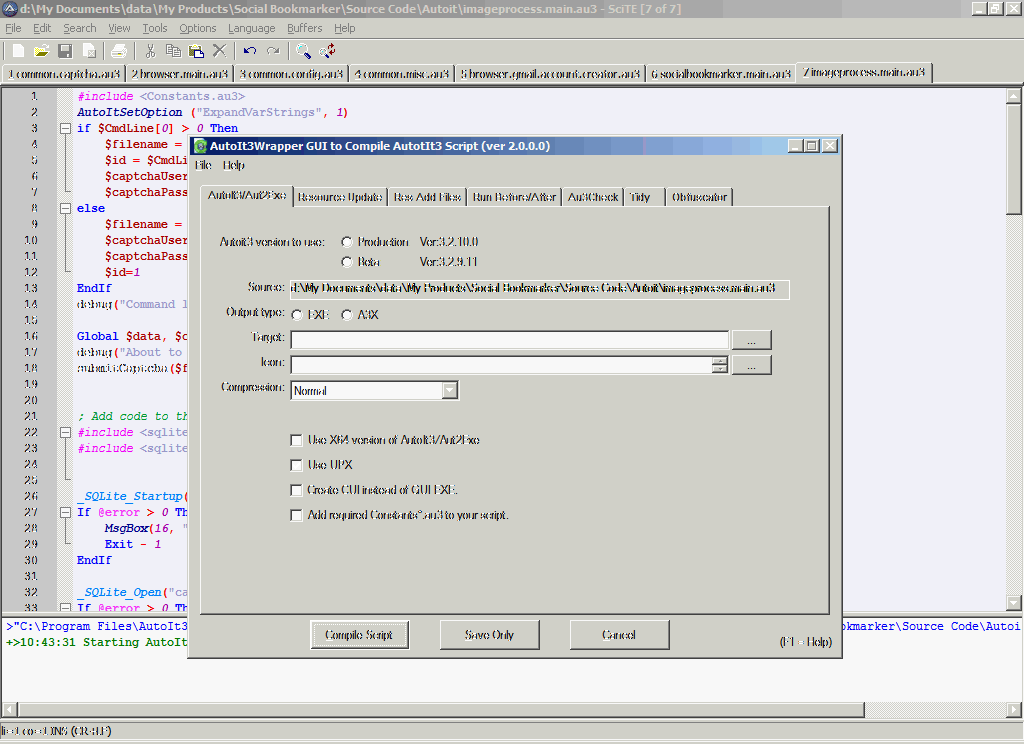
Task: Click the output pane horizontal scrollbar right arrow
Action: click(x=1014, y=709)
